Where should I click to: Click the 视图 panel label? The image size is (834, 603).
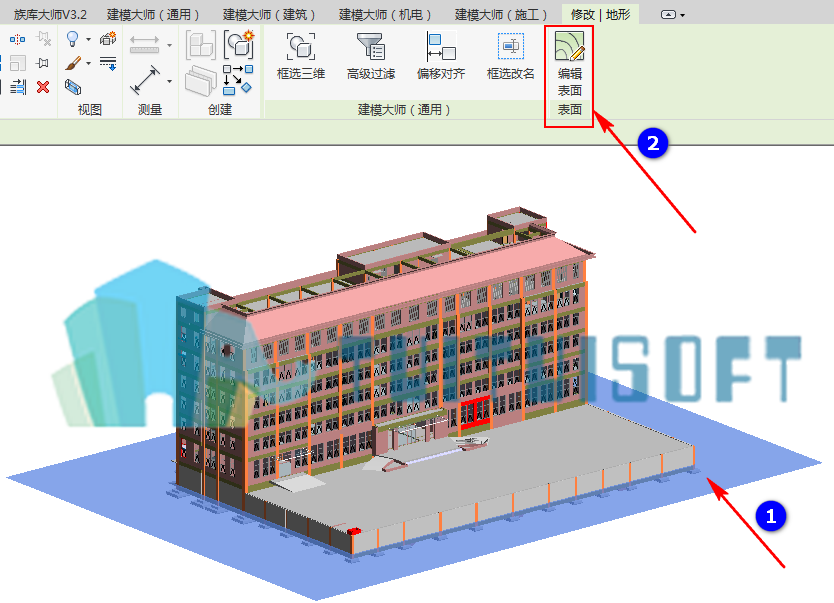click(89, 110)
